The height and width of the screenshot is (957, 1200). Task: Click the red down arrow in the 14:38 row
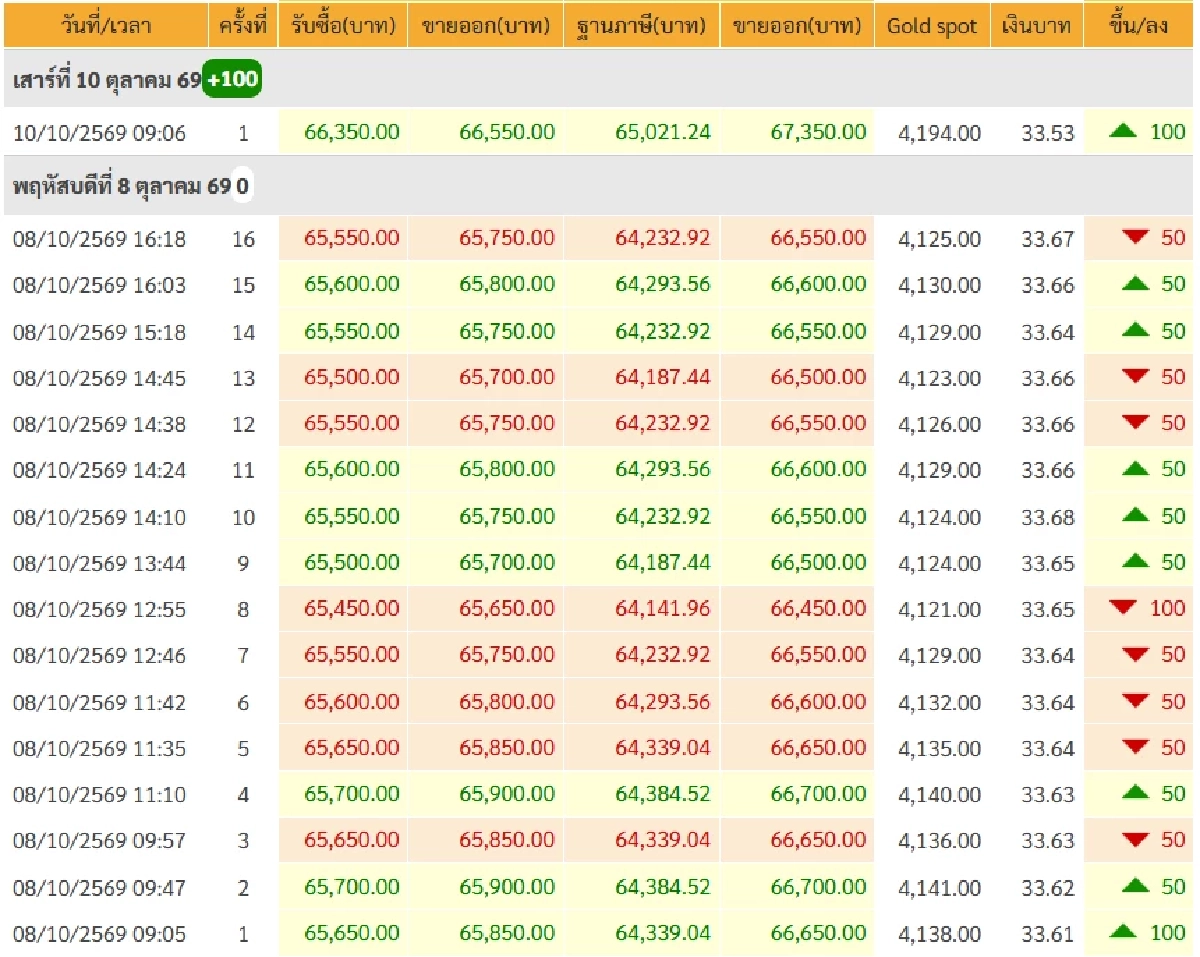[1136, 422]
